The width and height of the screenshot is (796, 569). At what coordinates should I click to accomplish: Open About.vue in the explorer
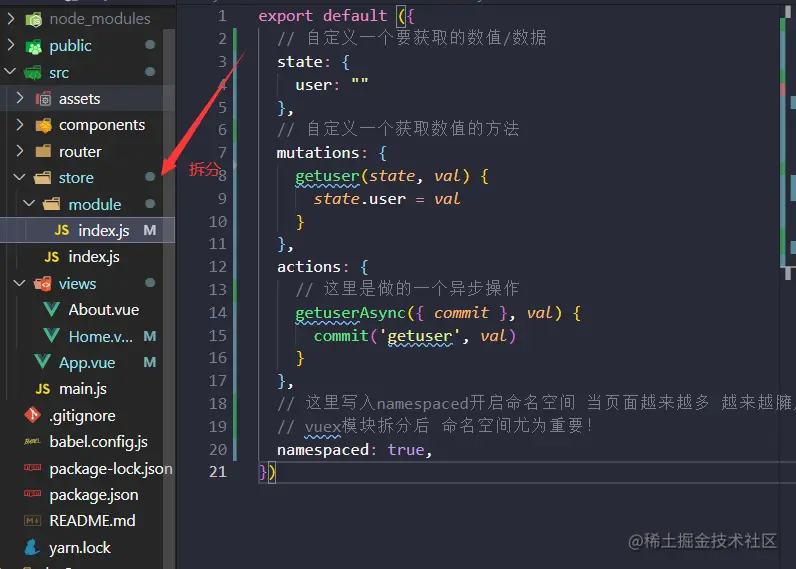pos(87,310)
